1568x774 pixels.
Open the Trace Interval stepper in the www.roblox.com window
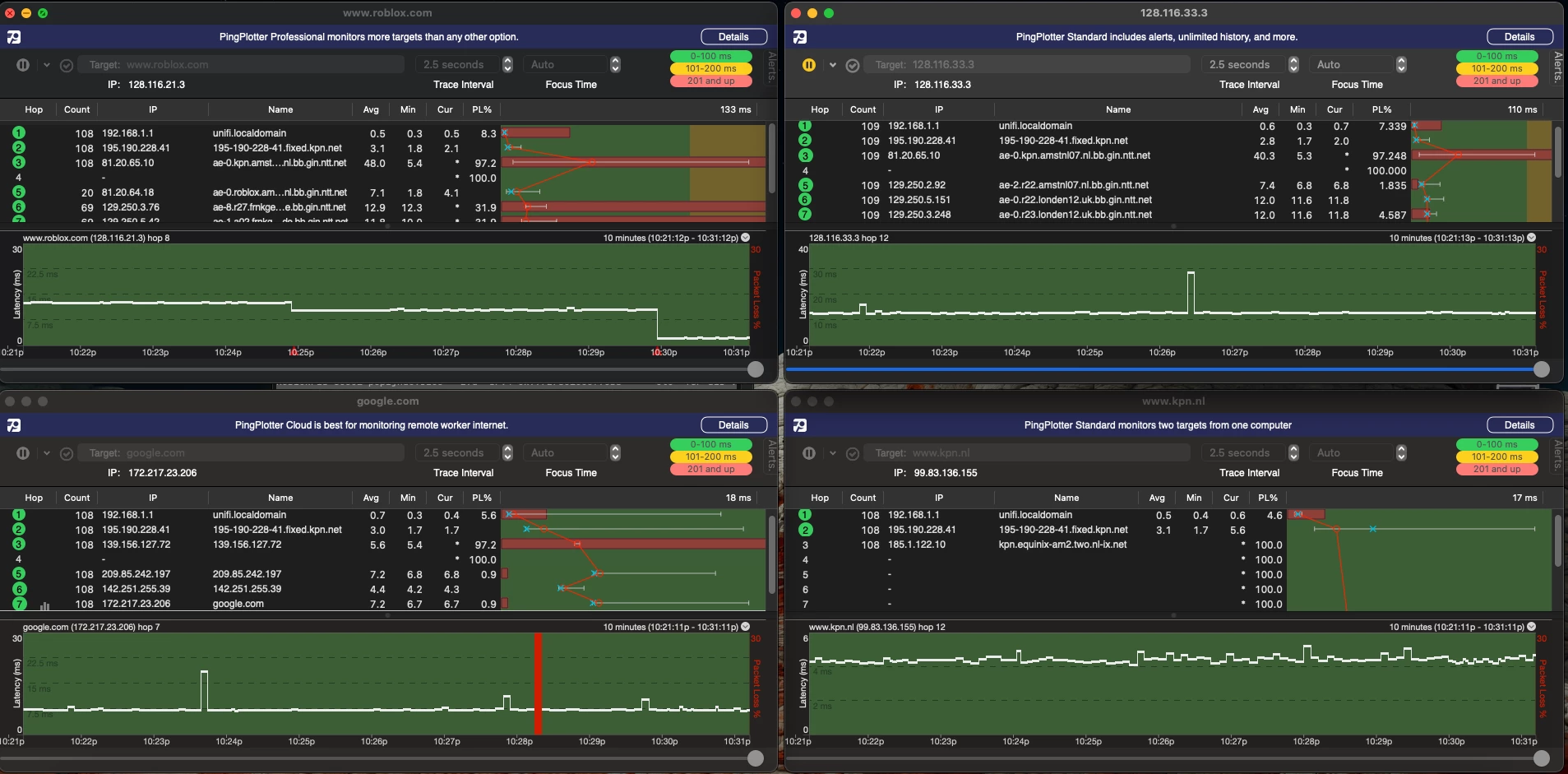(507, 65)
